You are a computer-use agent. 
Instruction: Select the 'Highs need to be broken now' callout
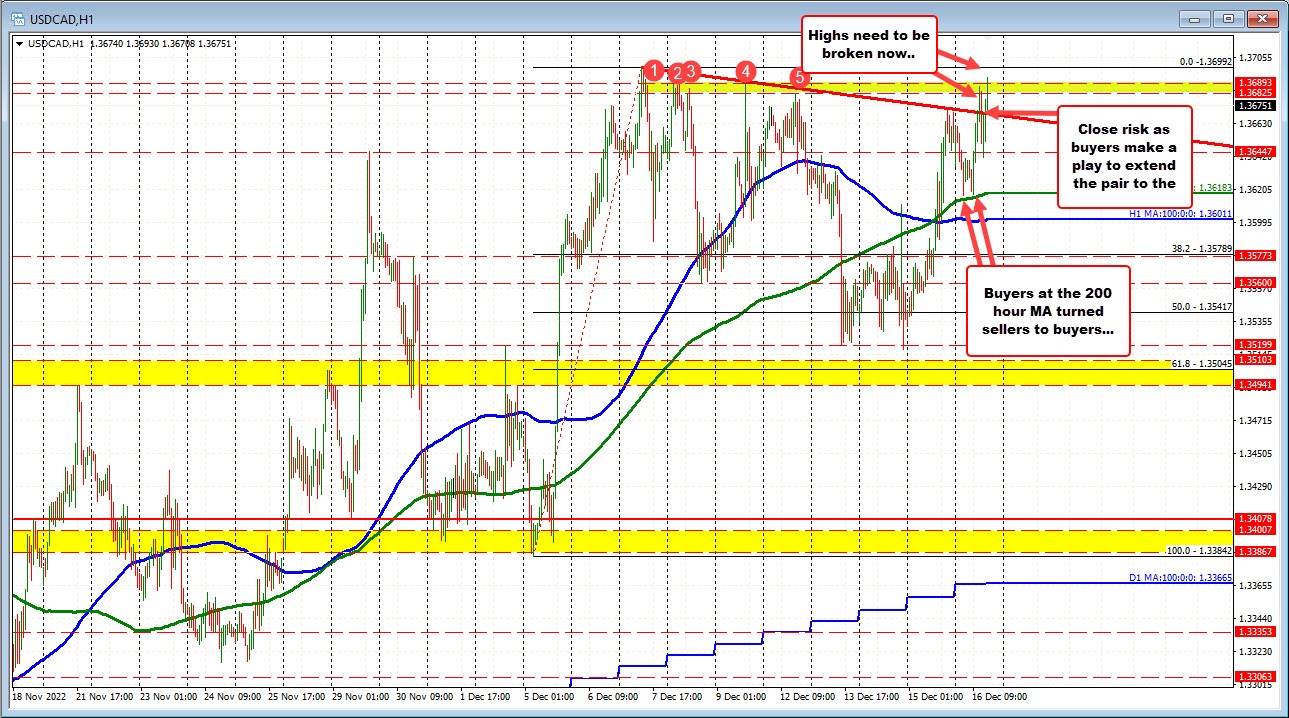point(869,42)
